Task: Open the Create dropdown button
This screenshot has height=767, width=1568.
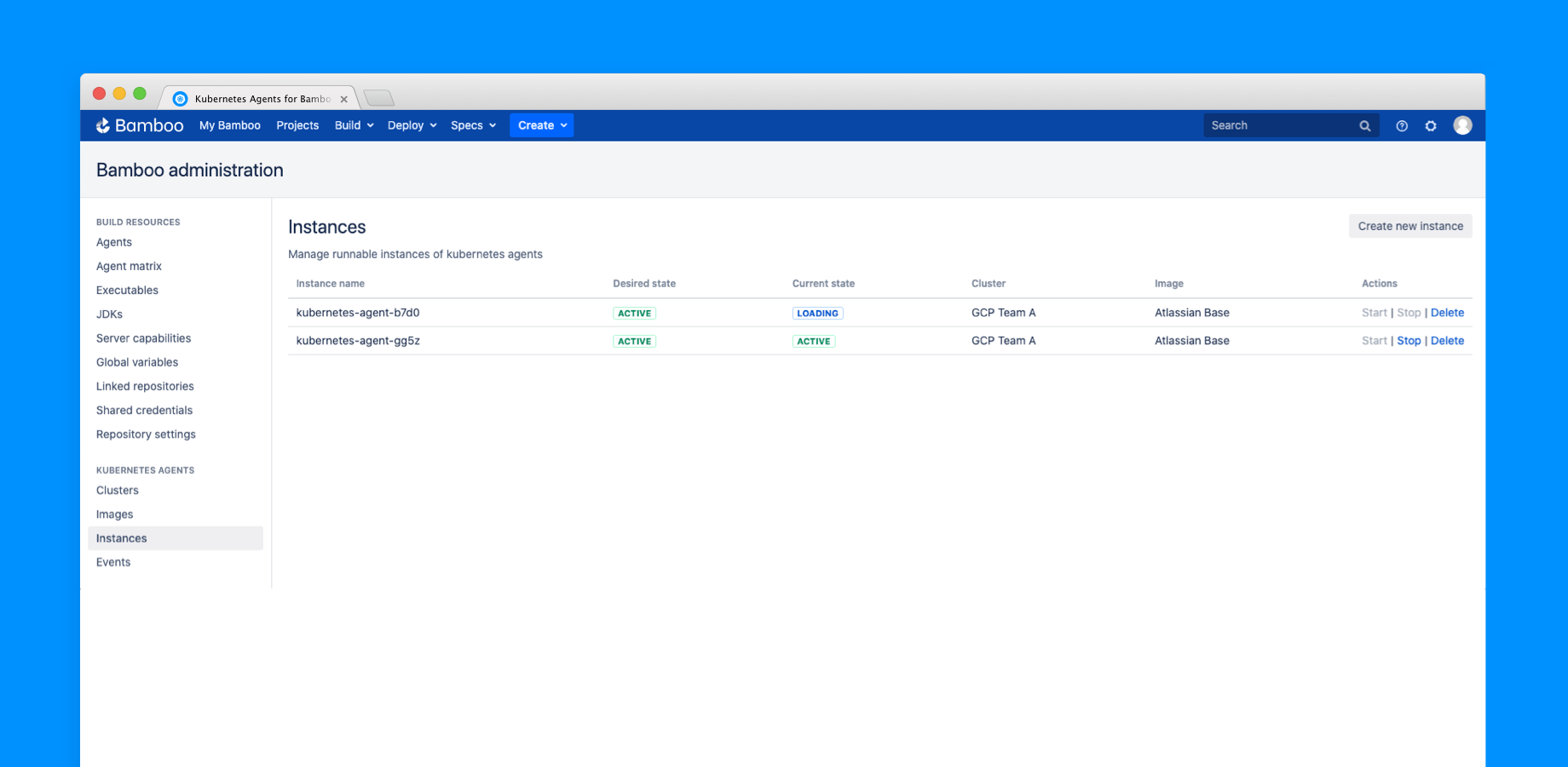Action: [x=542, y=125]
